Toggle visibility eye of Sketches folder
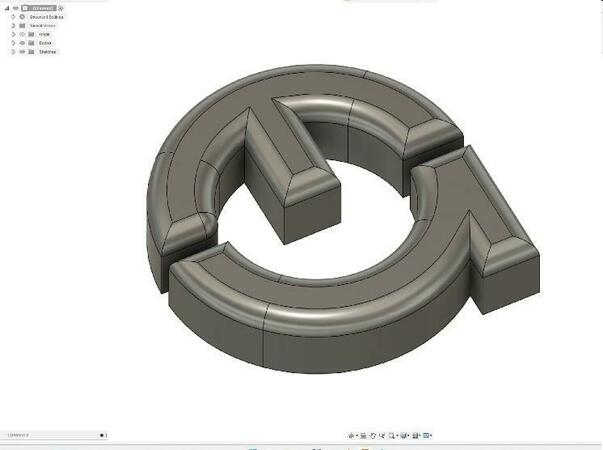Image resolution: width=603 pixels, height=450 pixels. (22, 52)
